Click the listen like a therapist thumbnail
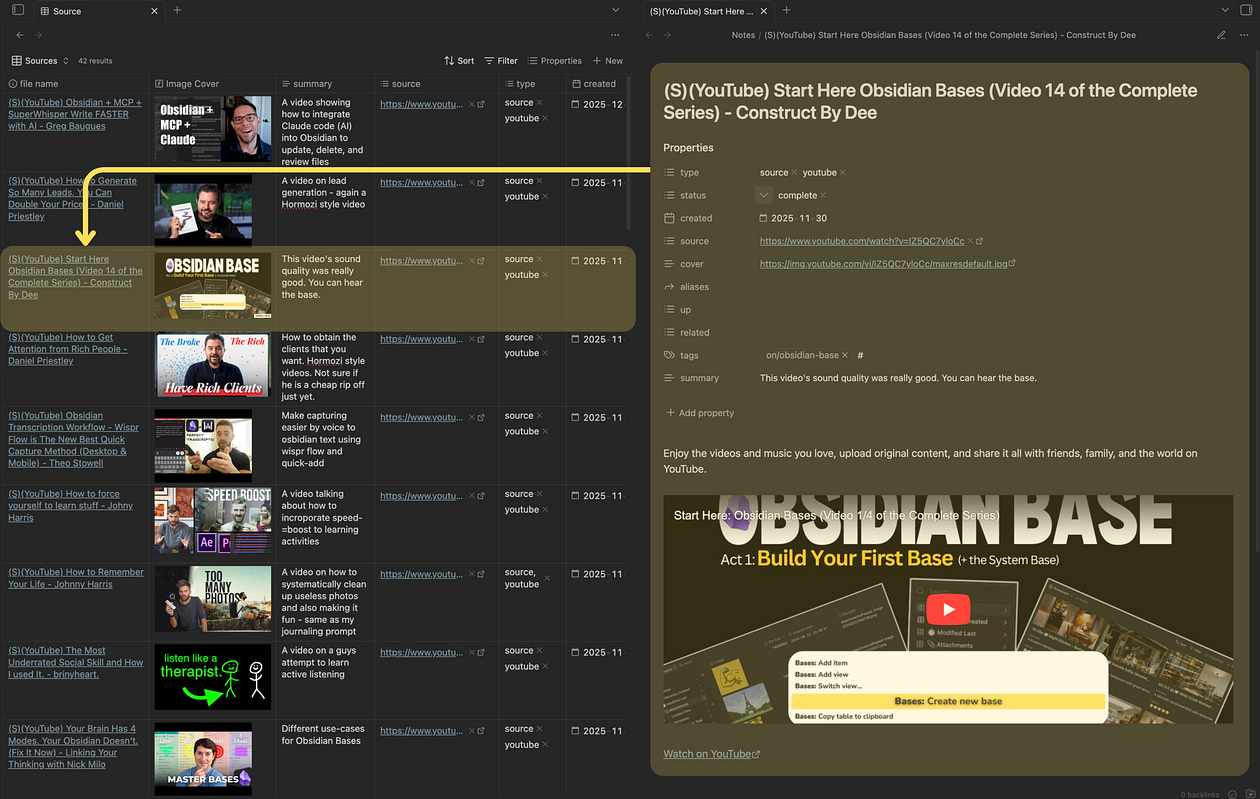The image size is (1260, 799). click(212, 677)
